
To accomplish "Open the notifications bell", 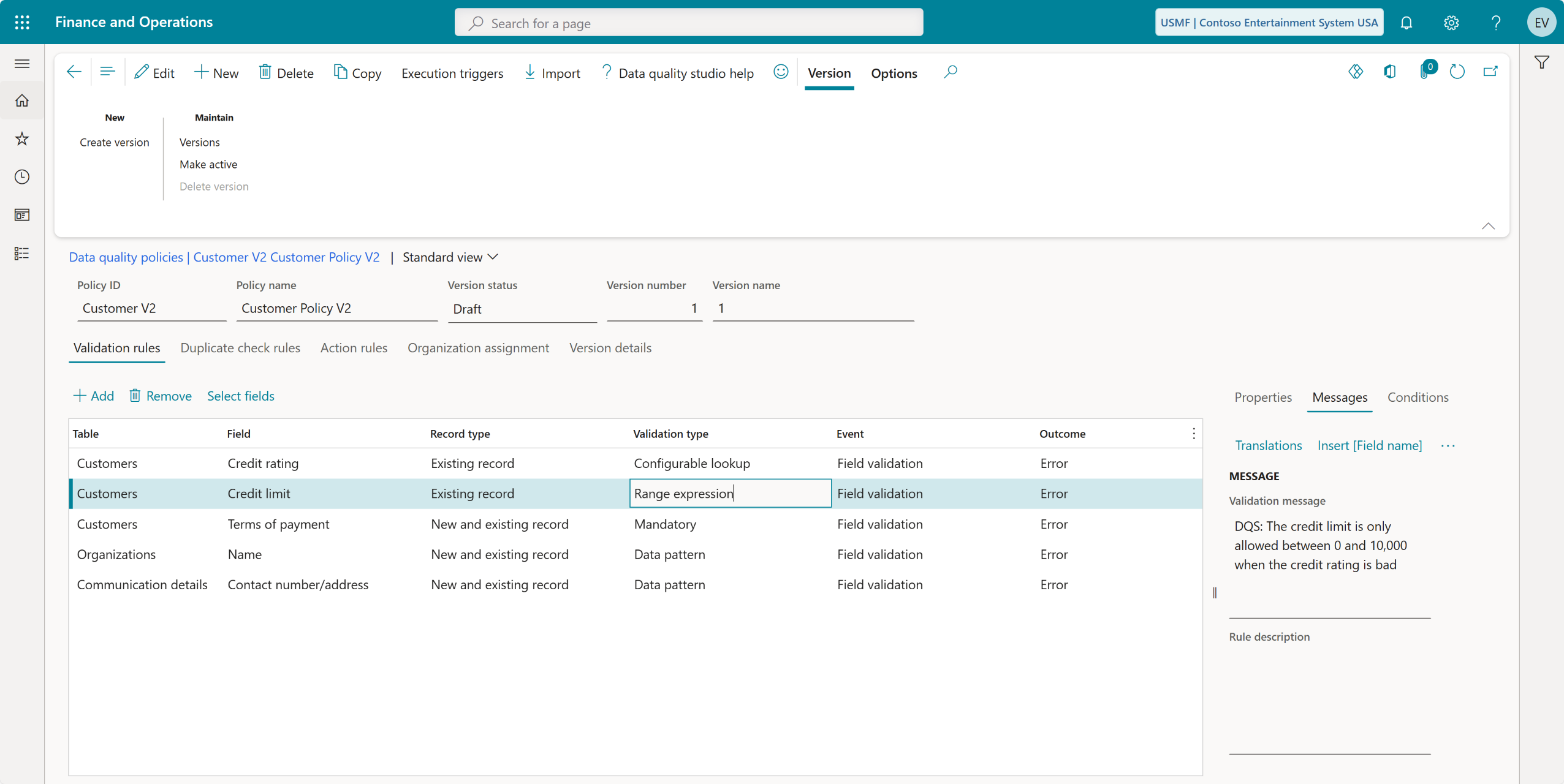I will point(1406,23).
